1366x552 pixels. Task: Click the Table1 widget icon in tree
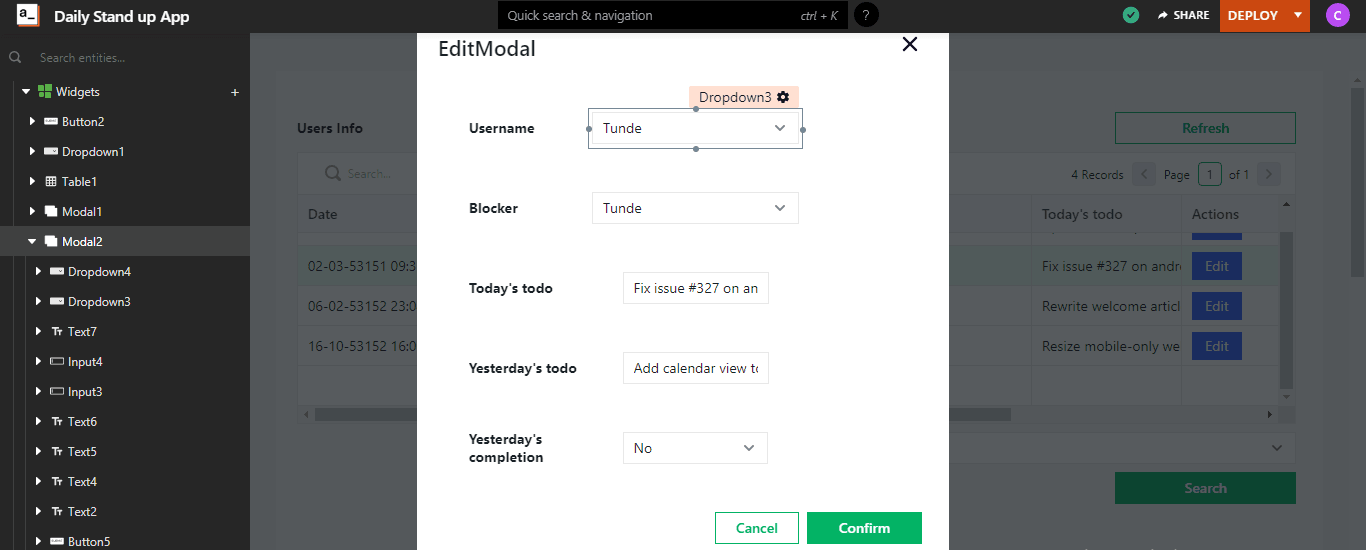pyautogui.click(x=51, y=182)
